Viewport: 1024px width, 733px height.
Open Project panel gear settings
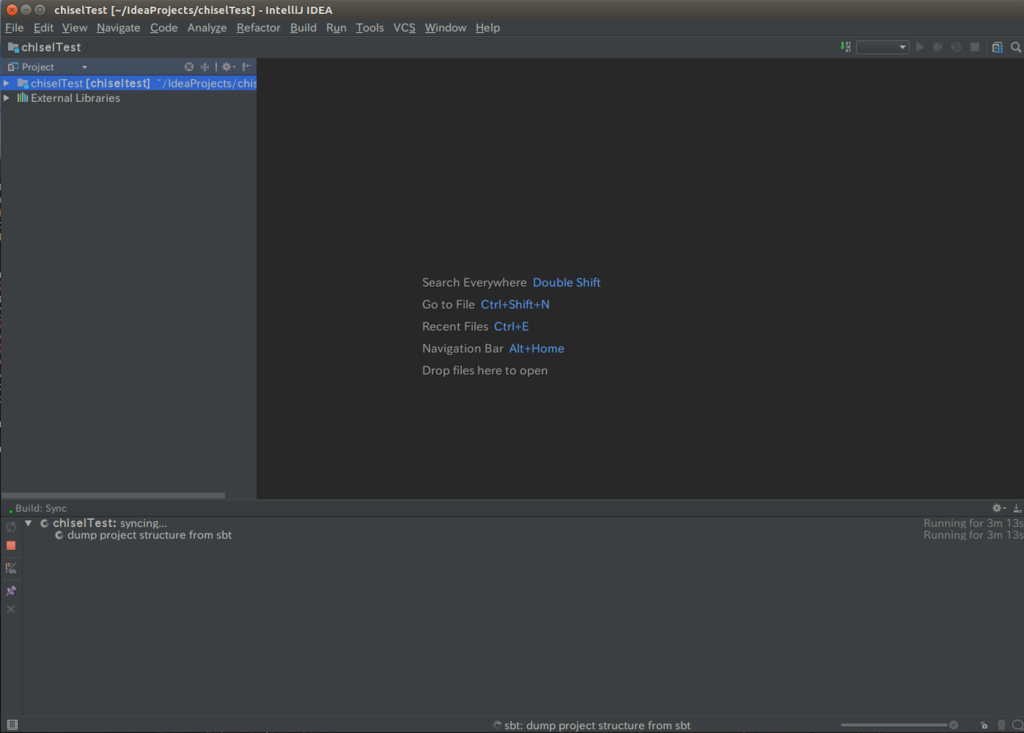click(x=228, y=67)
